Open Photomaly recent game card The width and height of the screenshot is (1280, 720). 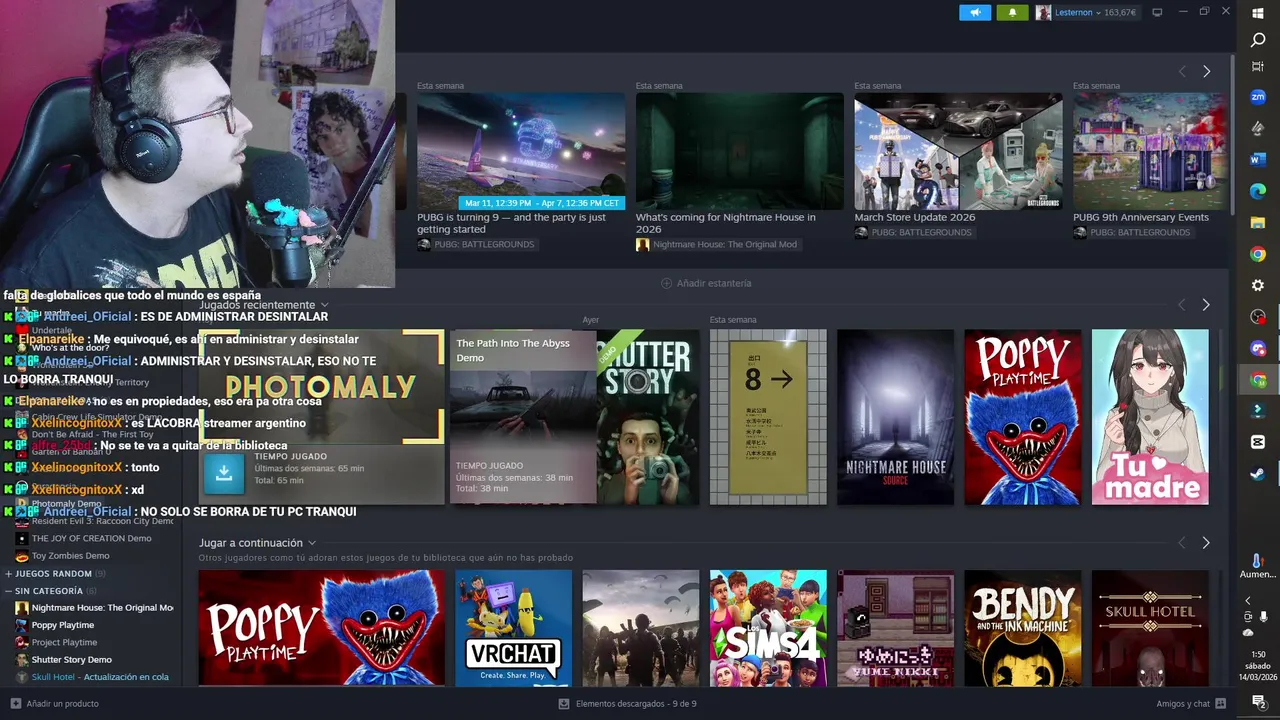point(321,417)
